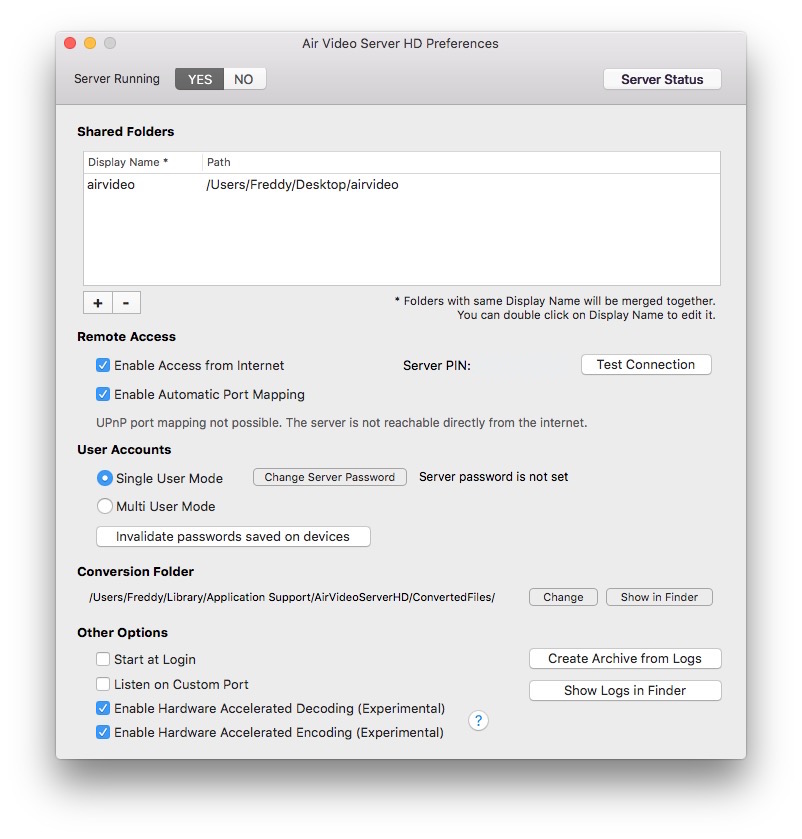Screen dimensions: 802x839
Task: Select Single User Mode radio button
Action: 104,478
